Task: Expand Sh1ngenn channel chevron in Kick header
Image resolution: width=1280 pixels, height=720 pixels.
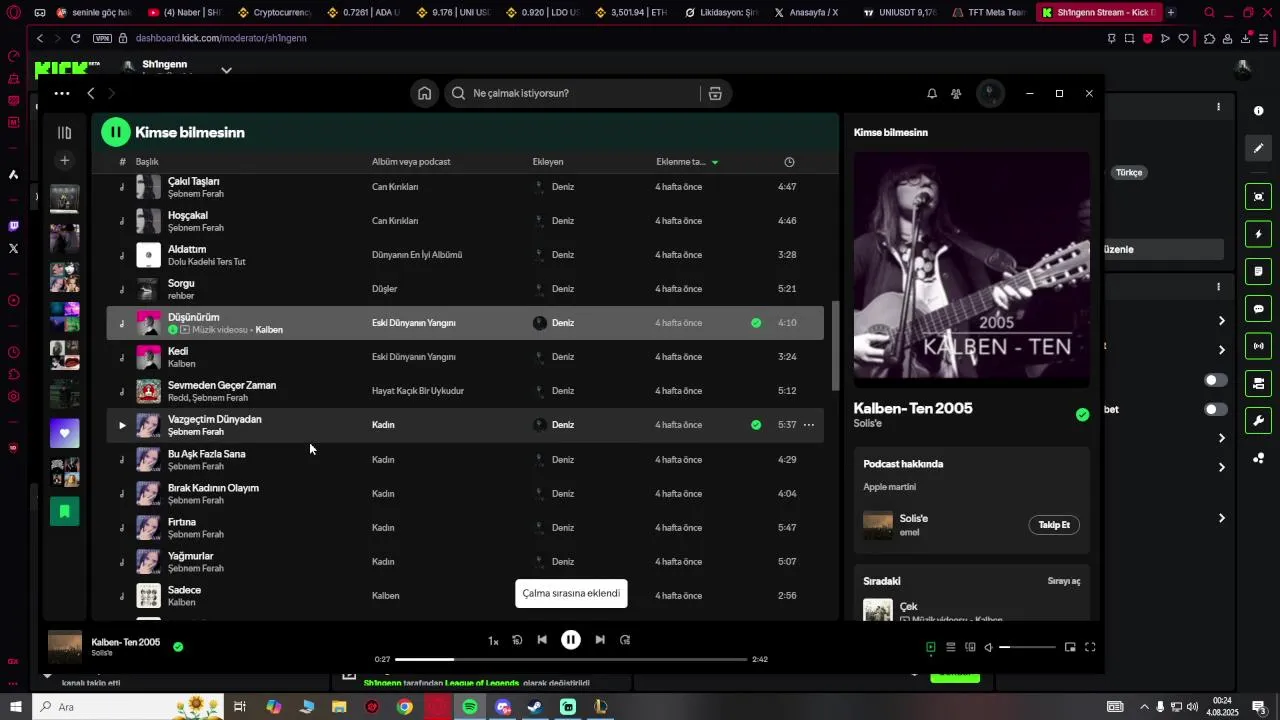Action: (226, 70)
